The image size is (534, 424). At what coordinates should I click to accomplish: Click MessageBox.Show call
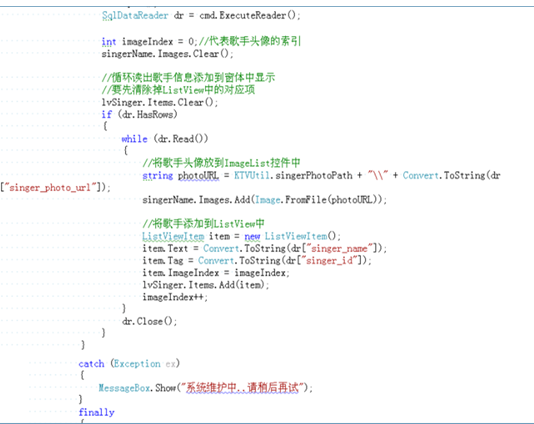point(205,388)
